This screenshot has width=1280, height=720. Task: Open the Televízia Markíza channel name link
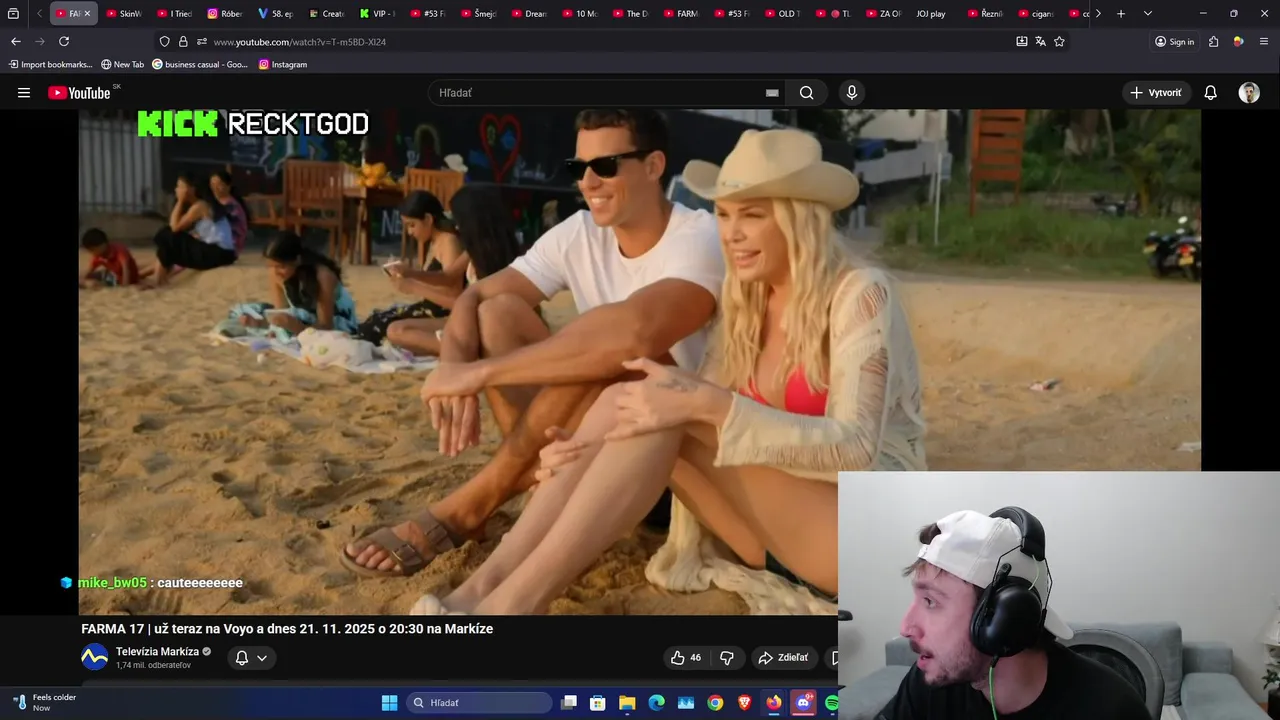[x=157, y=651]
